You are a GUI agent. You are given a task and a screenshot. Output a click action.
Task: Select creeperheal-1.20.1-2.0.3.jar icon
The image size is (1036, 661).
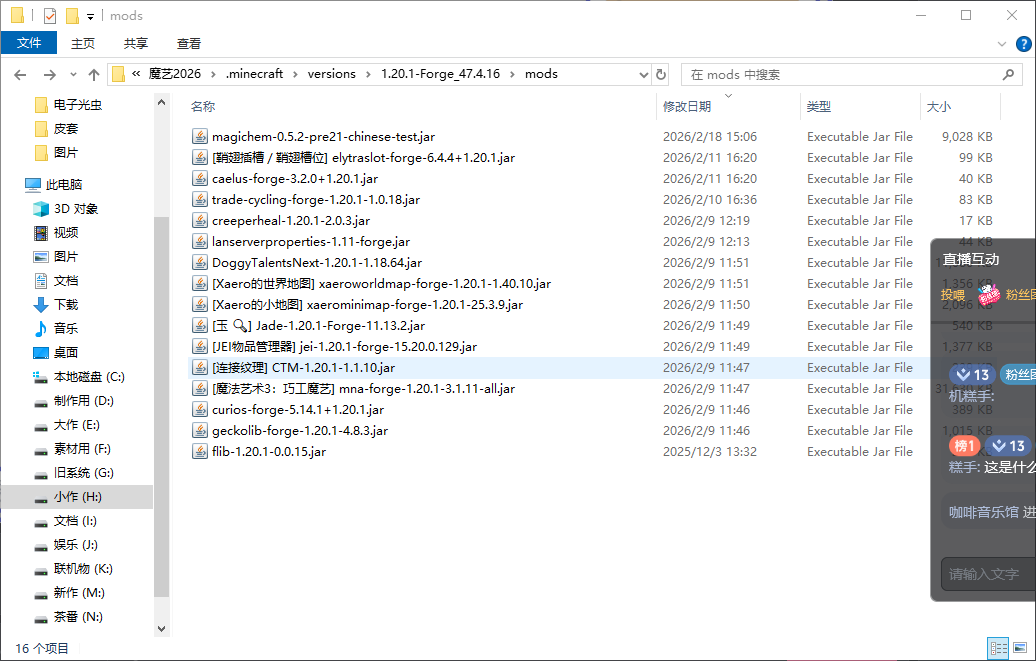pos(200,221)
